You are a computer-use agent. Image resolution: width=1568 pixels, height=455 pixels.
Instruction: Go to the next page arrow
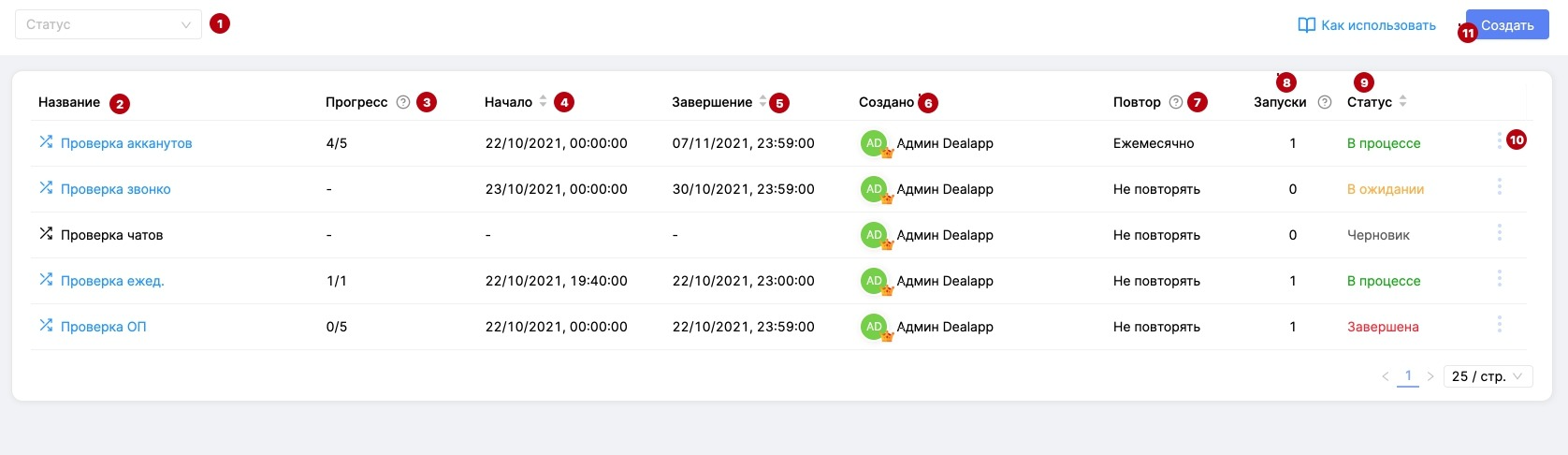1430,376
